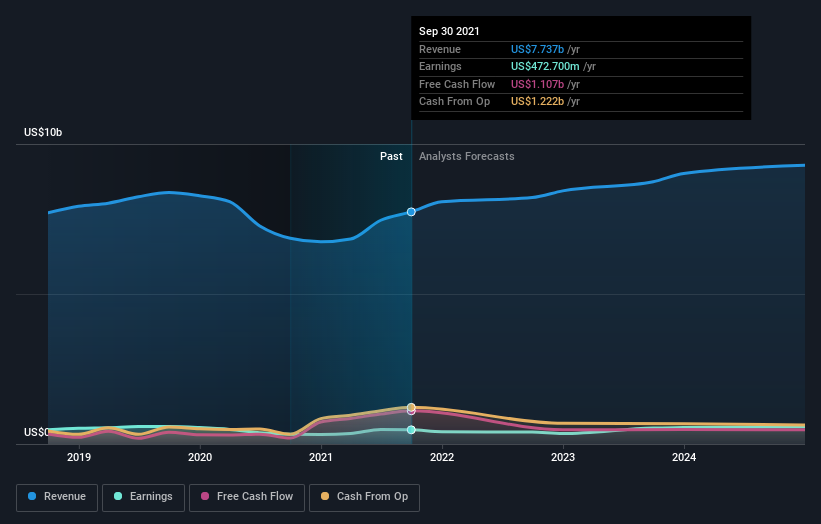Select the 2020 x-axis label

200,457
